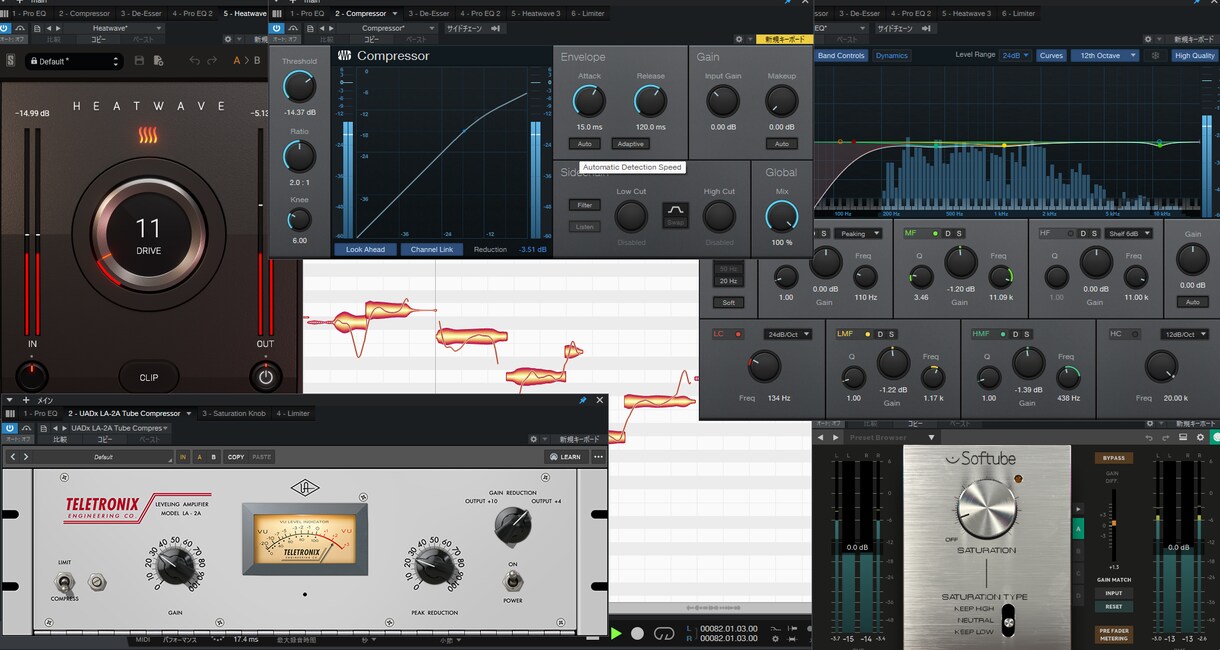Click the Adaptive button in Compressor Envelope
Screen dimensions: 1220x650
click(x=630, y=144)
